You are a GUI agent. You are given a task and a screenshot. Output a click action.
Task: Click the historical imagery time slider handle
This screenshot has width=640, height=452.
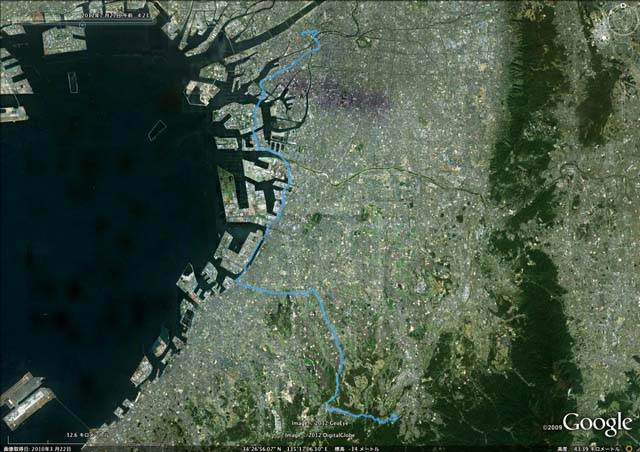(x=83, y=24)
